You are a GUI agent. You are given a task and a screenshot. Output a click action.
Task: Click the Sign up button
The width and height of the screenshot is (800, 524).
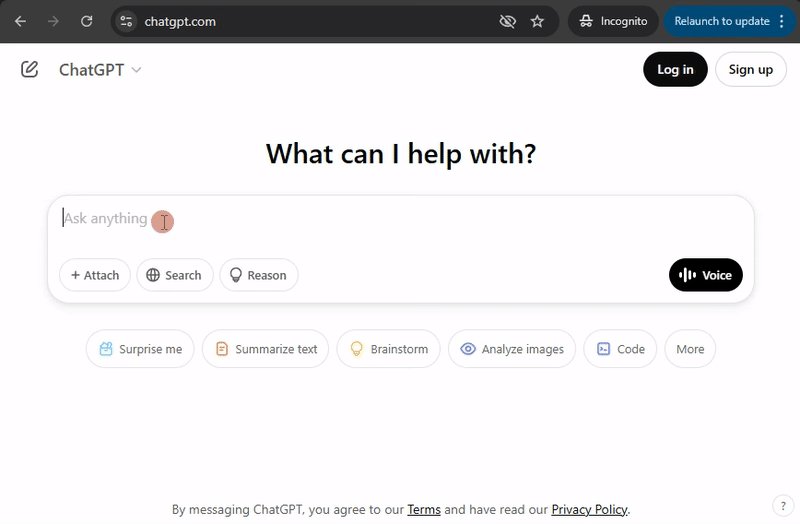(x=751, y=69)
